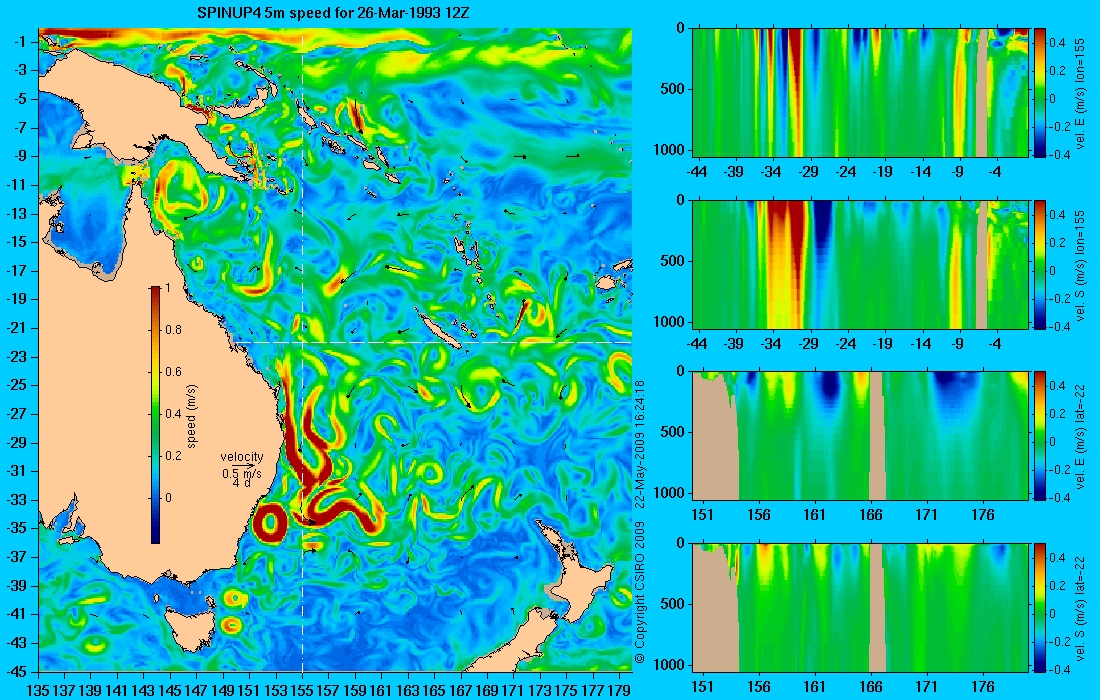Click the "135" longitude label on the main map
This screenshot has width=1100, height=700.
tap(38, 690)
